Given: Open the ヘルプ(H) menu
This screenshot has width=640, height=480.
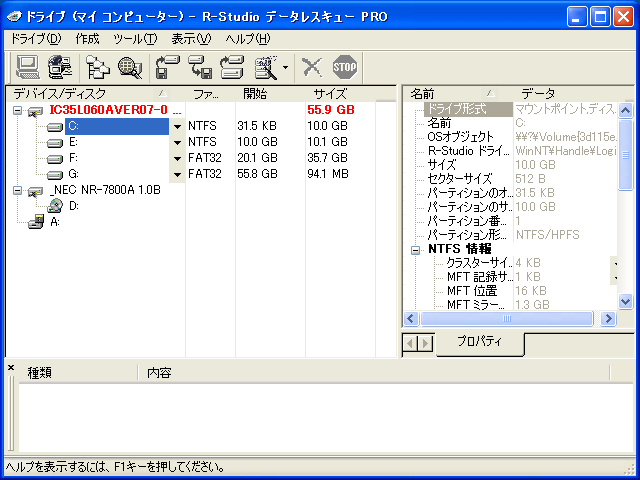Looking at the screenshot, I should (248, 39).
